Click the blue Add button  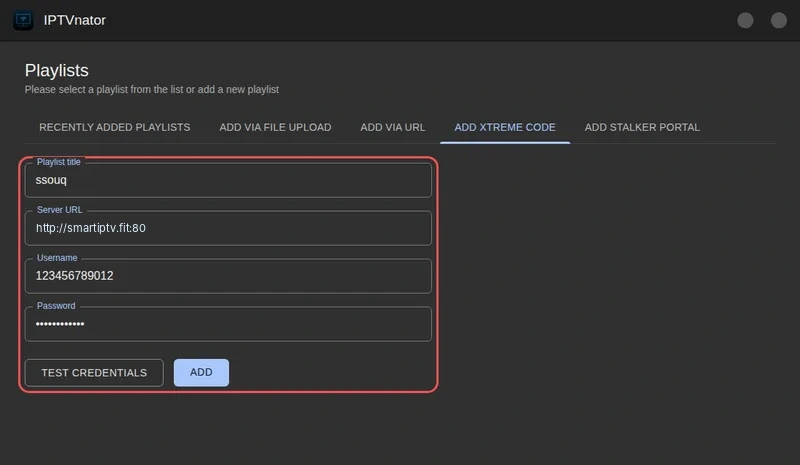201,373
